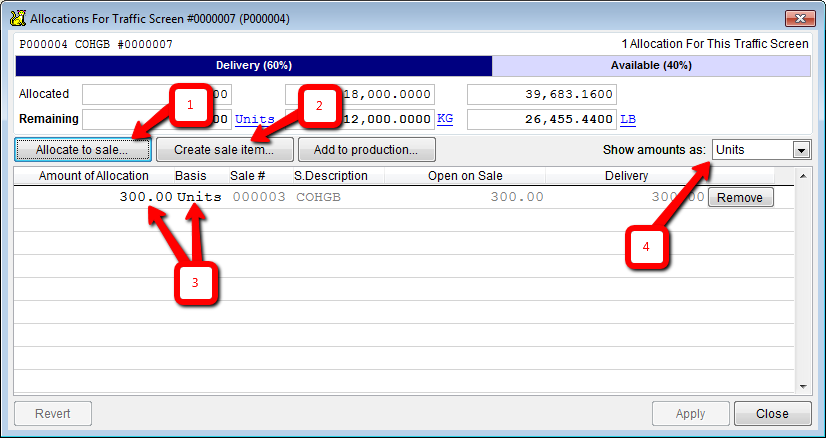This screenshot has width=826, height=438.
Task: Select the Available (40%) bar segment
Action: point(651,66)
